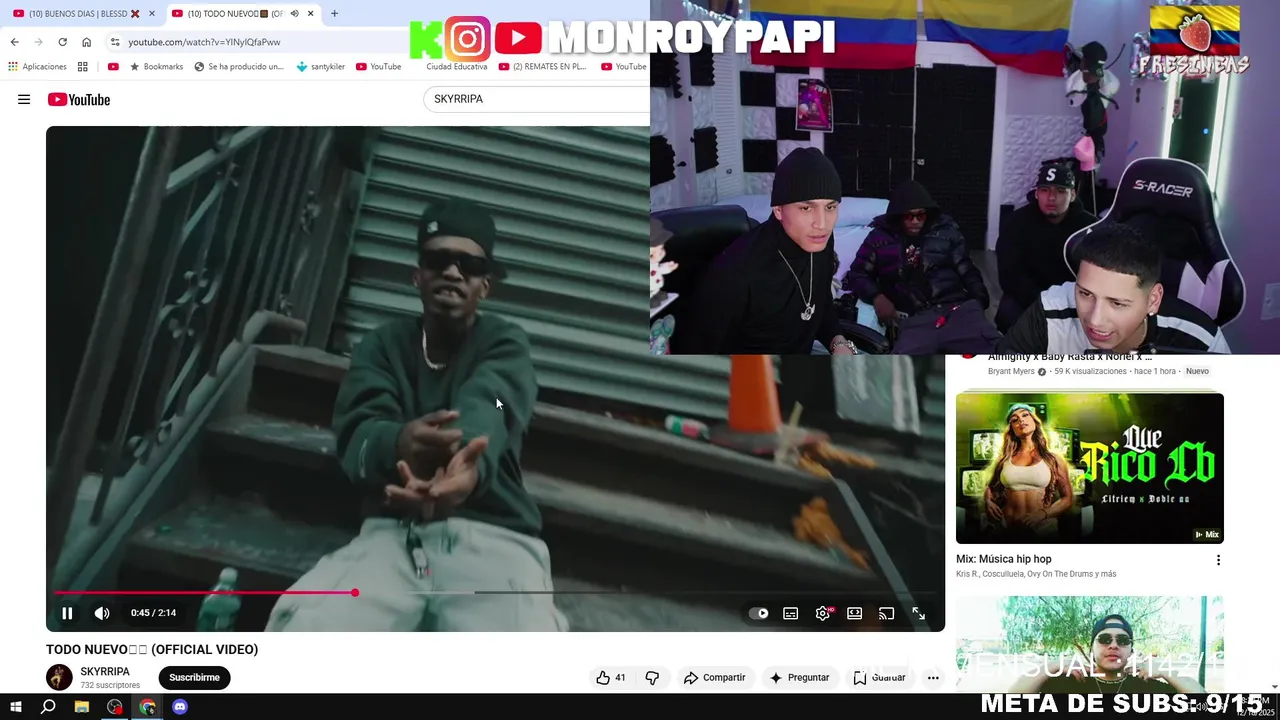Open tab groups grid icon in bookmarks bar
The width and height of the screenshot is (1280, 720).
[82, 66]
